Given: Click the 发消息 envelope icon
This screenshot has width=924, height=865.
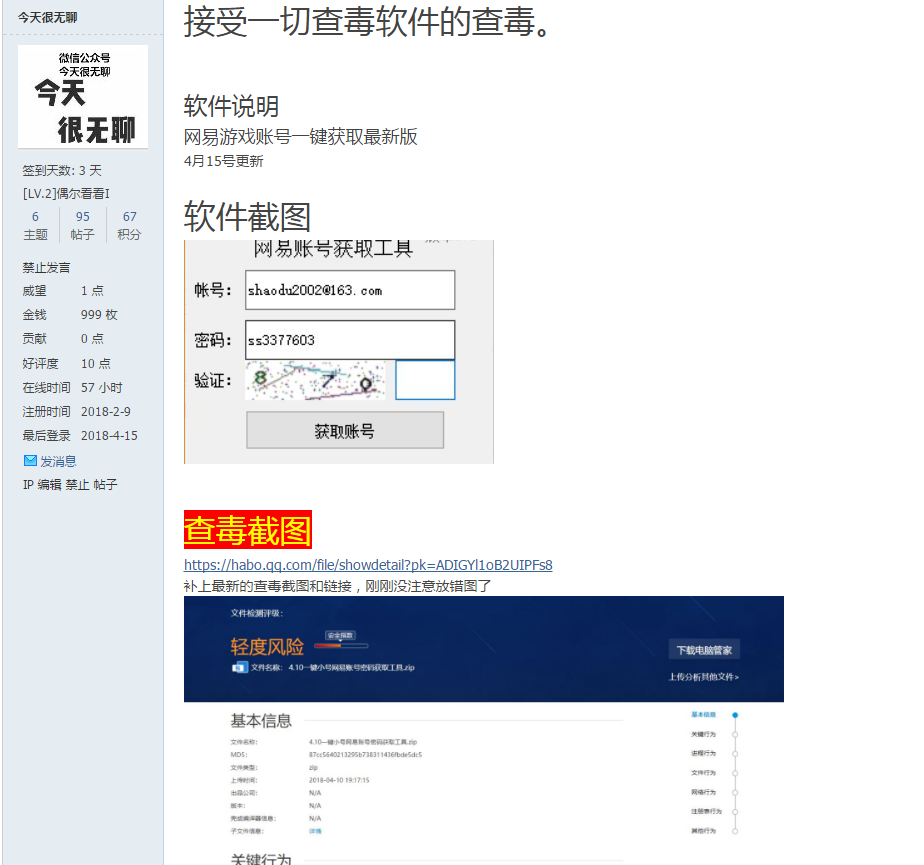Looking at the screenshot, I should pos(30,461).
